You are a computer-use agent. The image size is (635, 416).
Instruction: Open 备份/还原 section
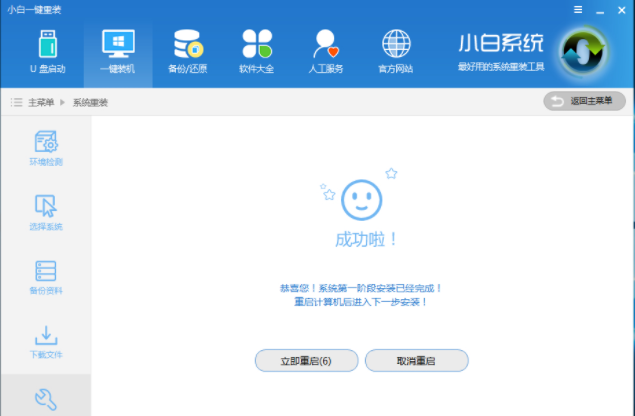[x=188, y=52]
